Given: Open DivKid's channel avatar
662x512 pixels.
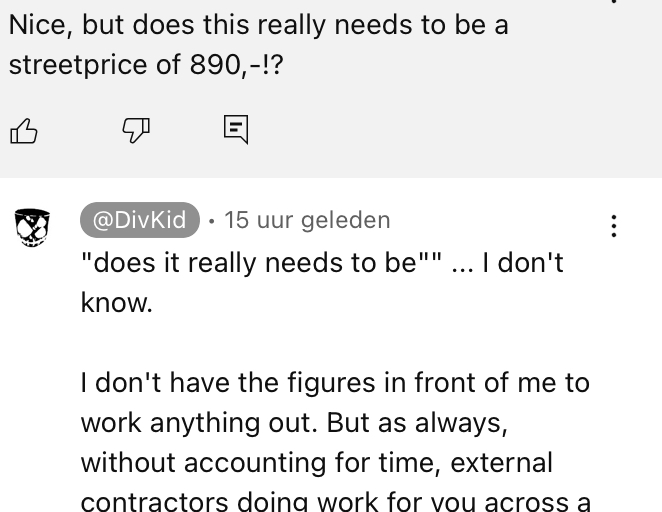Looking at the screenshot, I should [33, 227].
